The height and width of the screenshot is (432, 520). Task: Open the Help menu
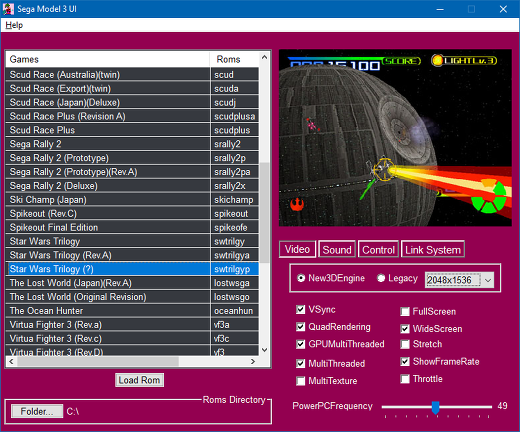(14, 25)
